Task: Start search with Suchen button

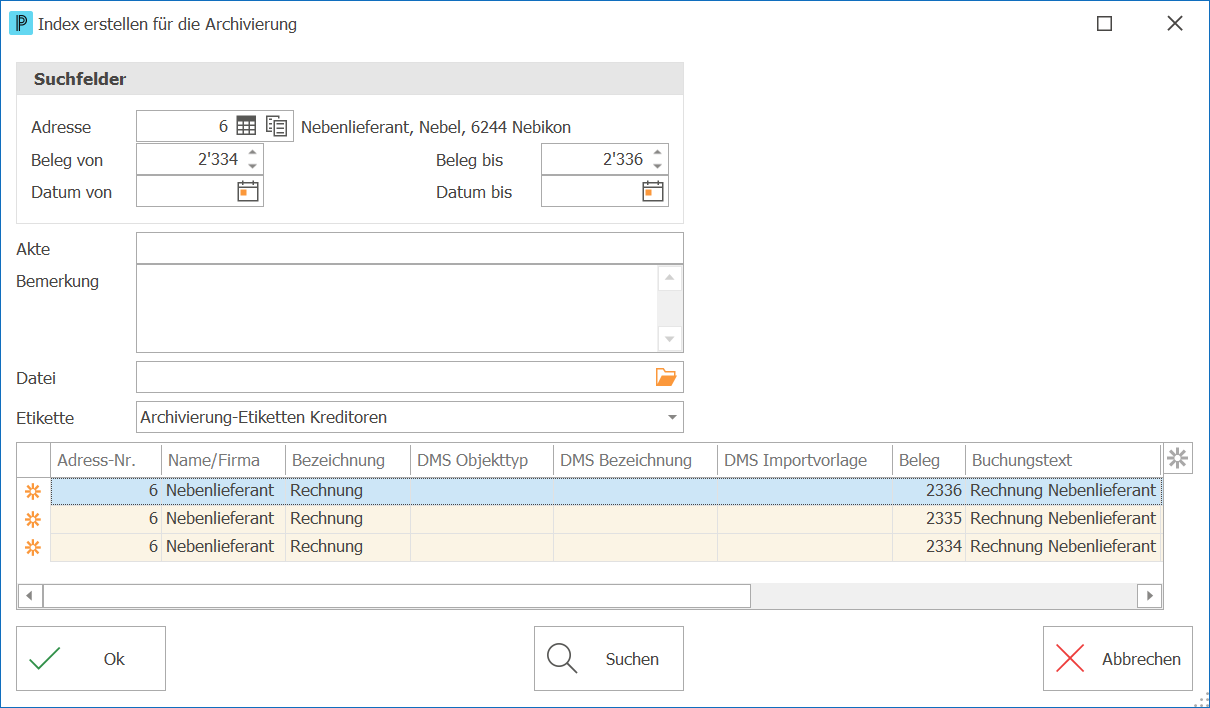Action: click(609, 659)
